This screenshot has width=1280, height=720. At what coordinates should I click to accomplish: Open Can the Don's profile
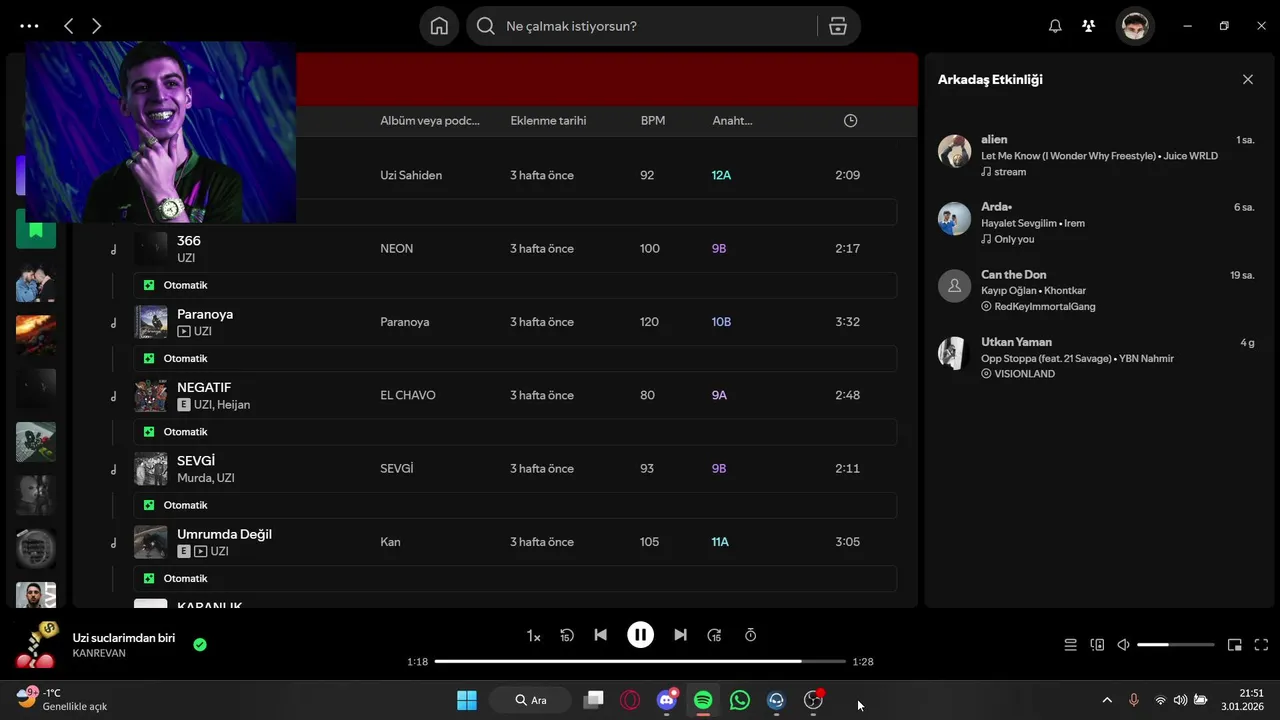click(1014, 275)
